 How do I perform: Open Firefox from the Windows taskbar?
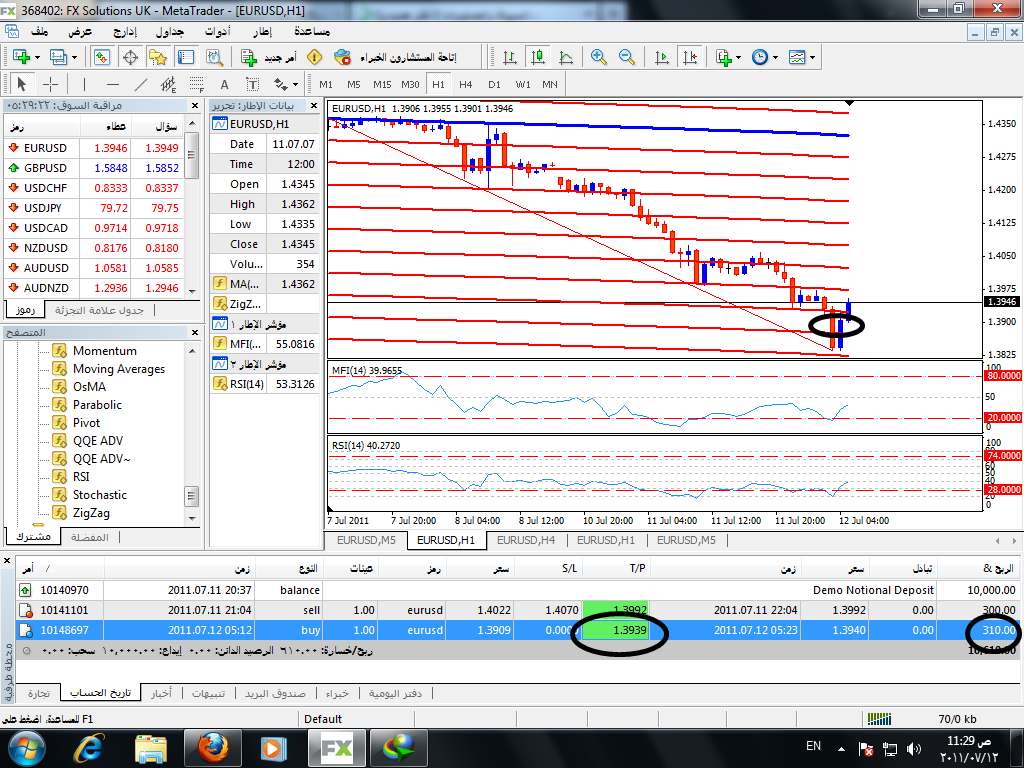[x=213, y=748]
